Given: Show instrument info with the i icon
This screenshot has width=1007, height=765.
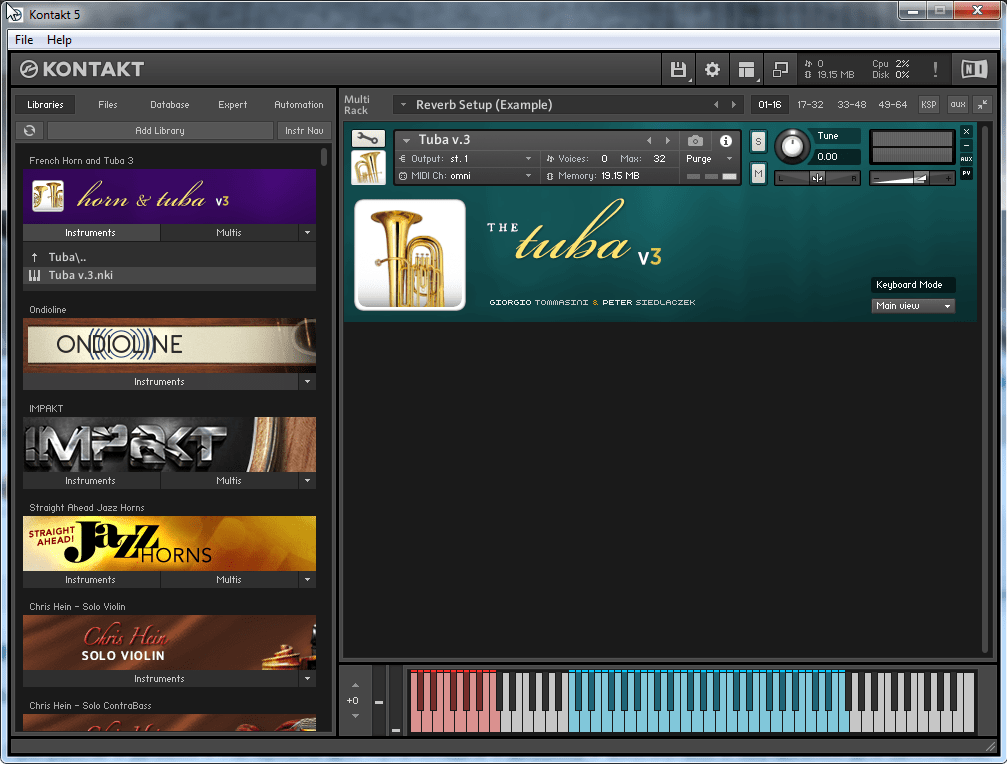Looking at the screenshot, I should (x=726, y=141).
